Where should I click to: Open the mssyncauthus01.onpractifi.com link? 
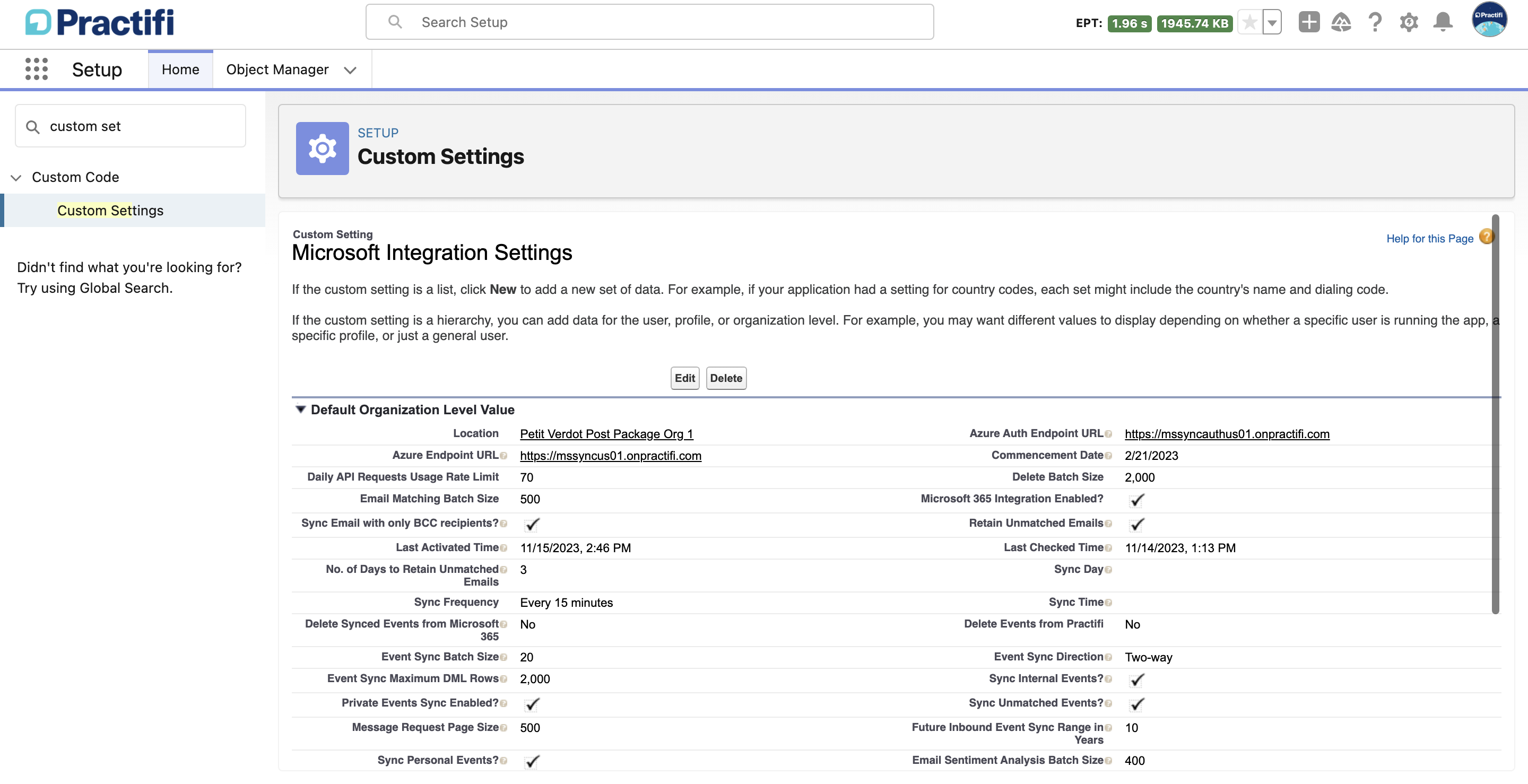coord(1227,434)
